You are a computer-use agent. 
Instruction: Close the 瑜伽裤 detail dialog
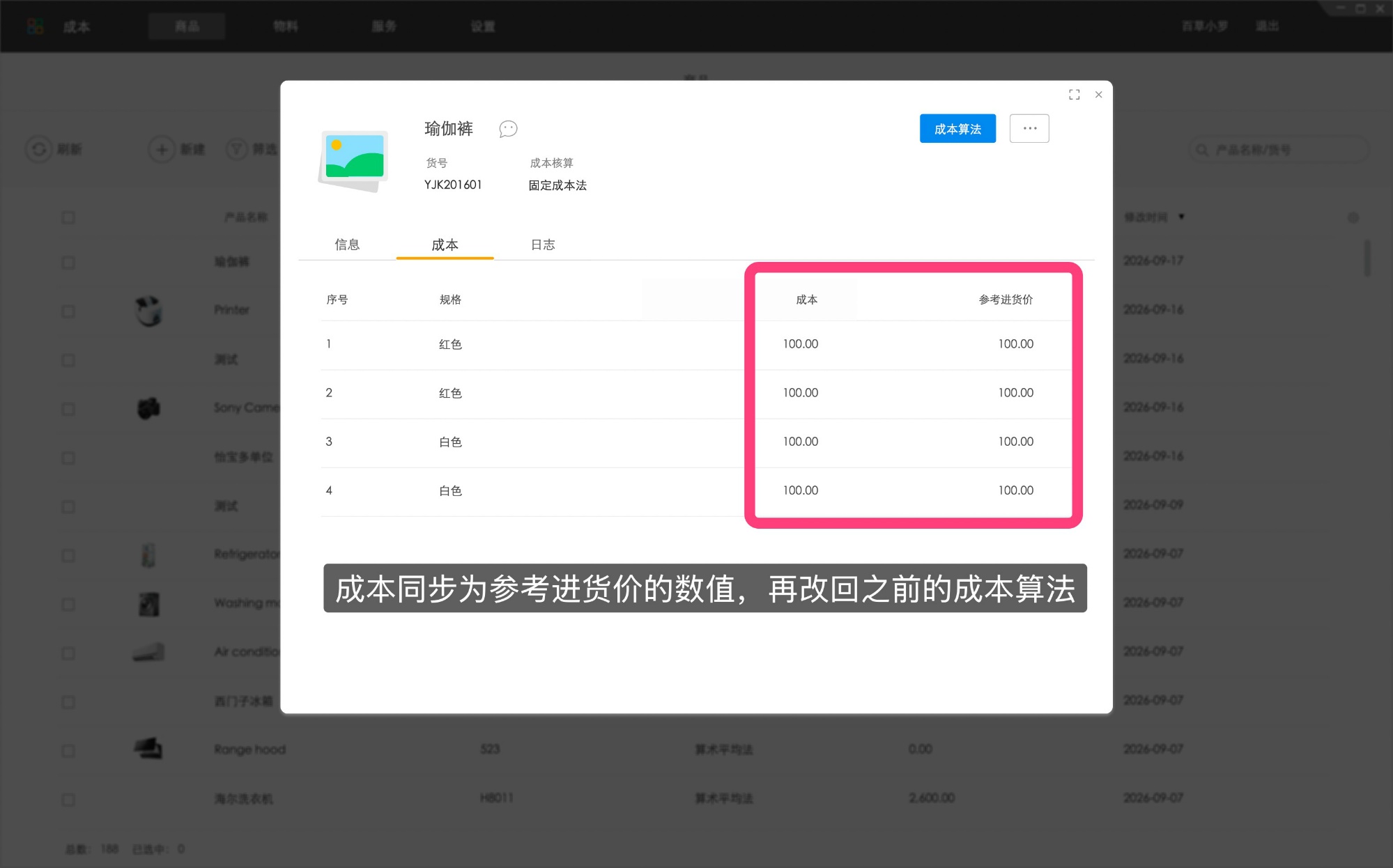pyautogui.click(x=1098, y=95)
